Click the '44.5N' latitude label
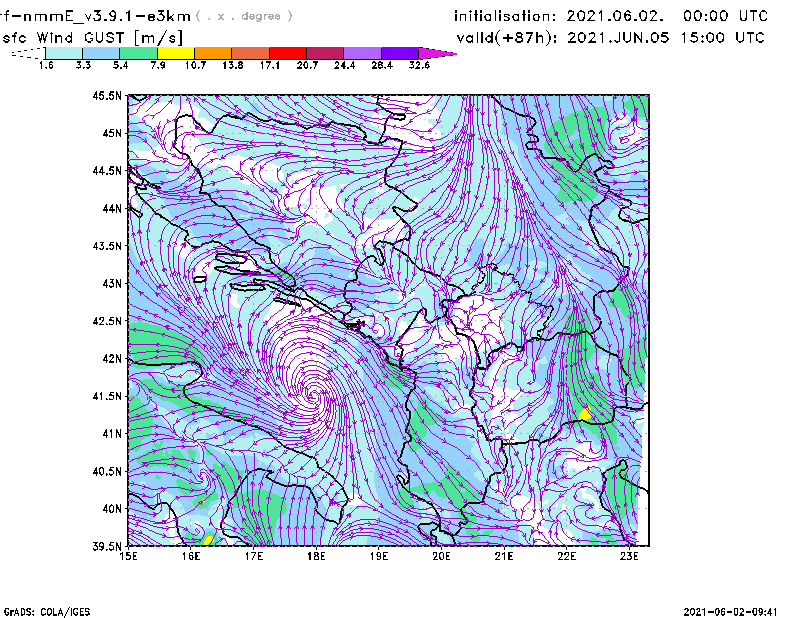 [x=107, y=171]
